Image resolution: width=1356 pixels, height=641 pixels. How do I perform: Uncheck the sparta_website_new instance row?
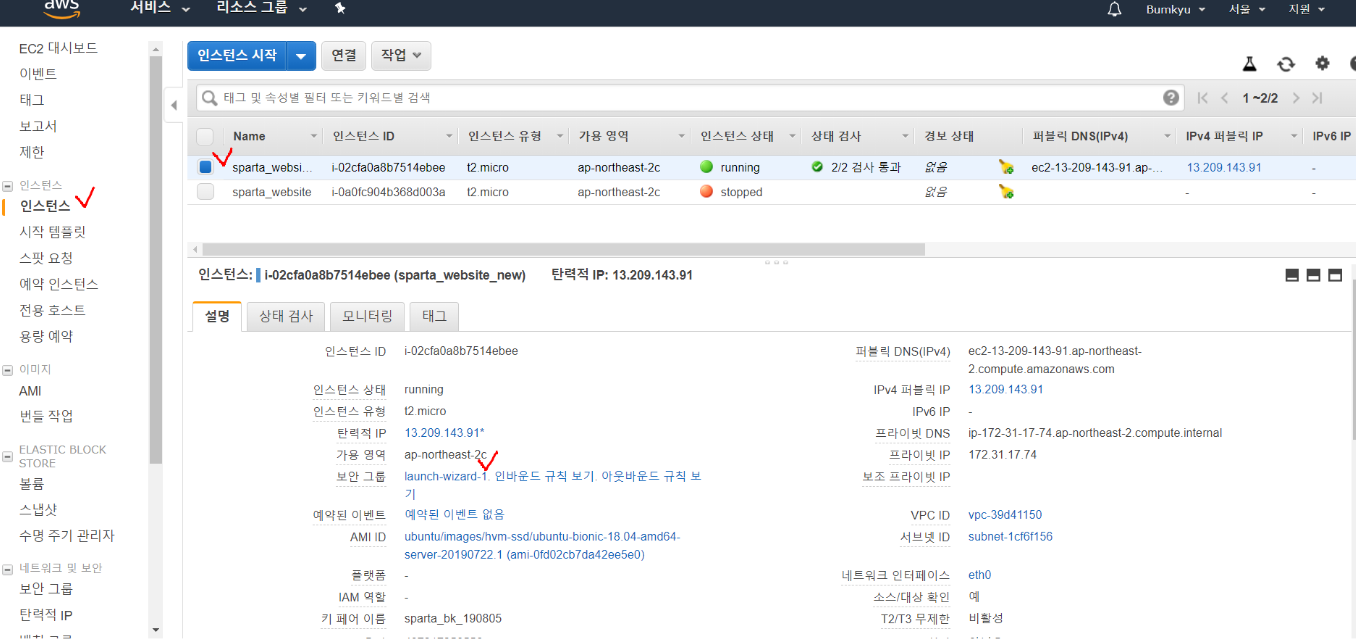(x=205, y=167)
